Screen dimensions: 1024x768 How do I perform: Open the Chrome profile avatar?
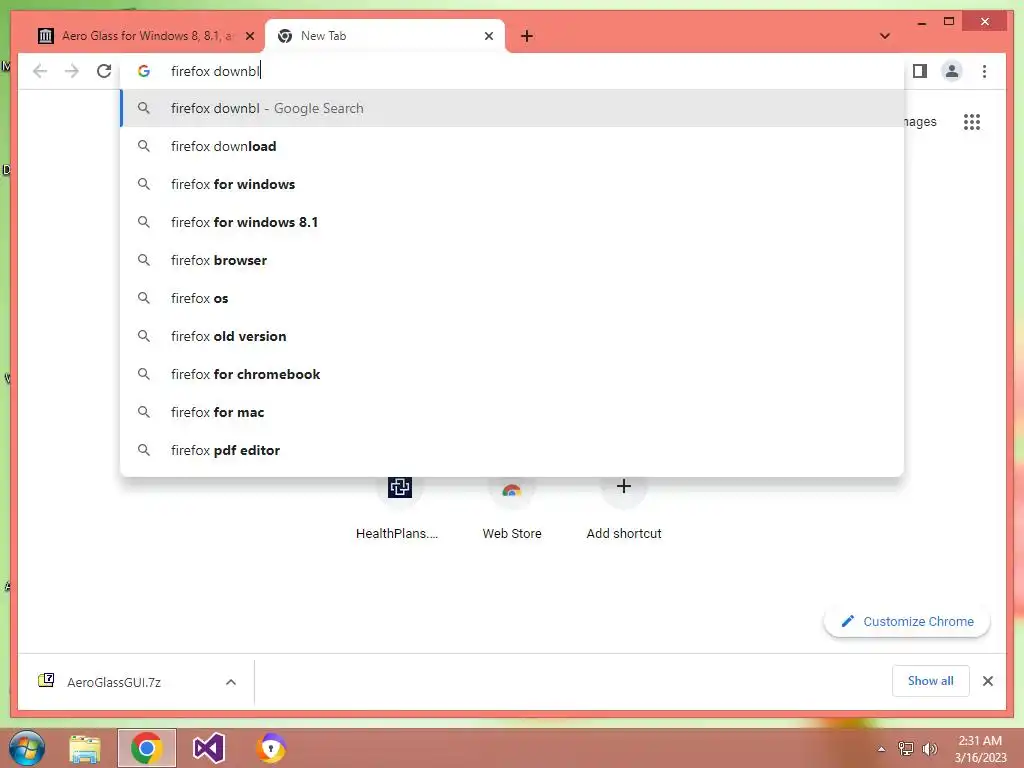point(952,71)
